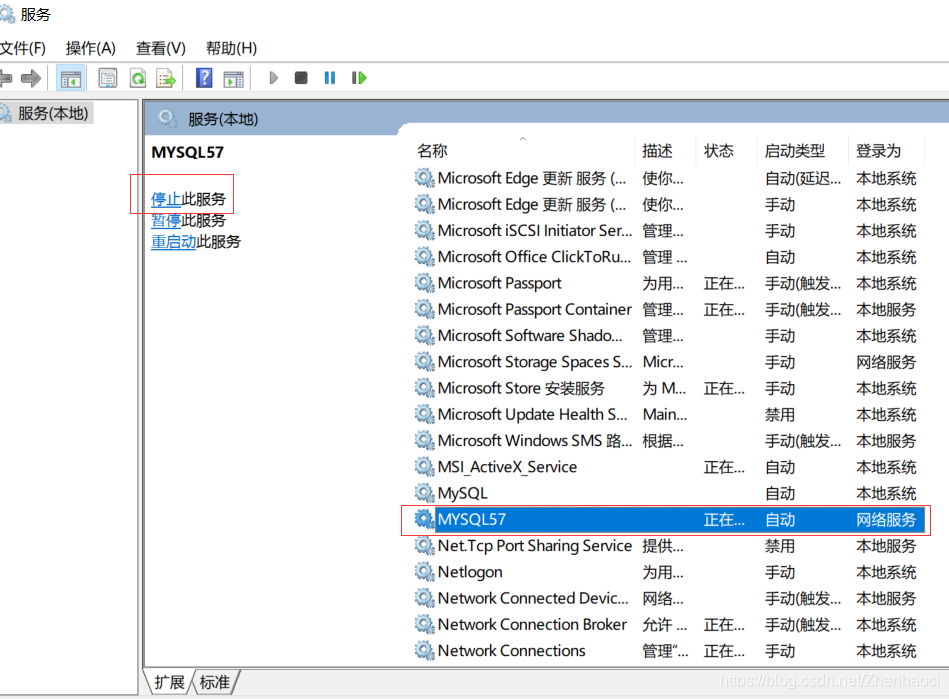Click the Start service toolbar icon

[273, 77]
